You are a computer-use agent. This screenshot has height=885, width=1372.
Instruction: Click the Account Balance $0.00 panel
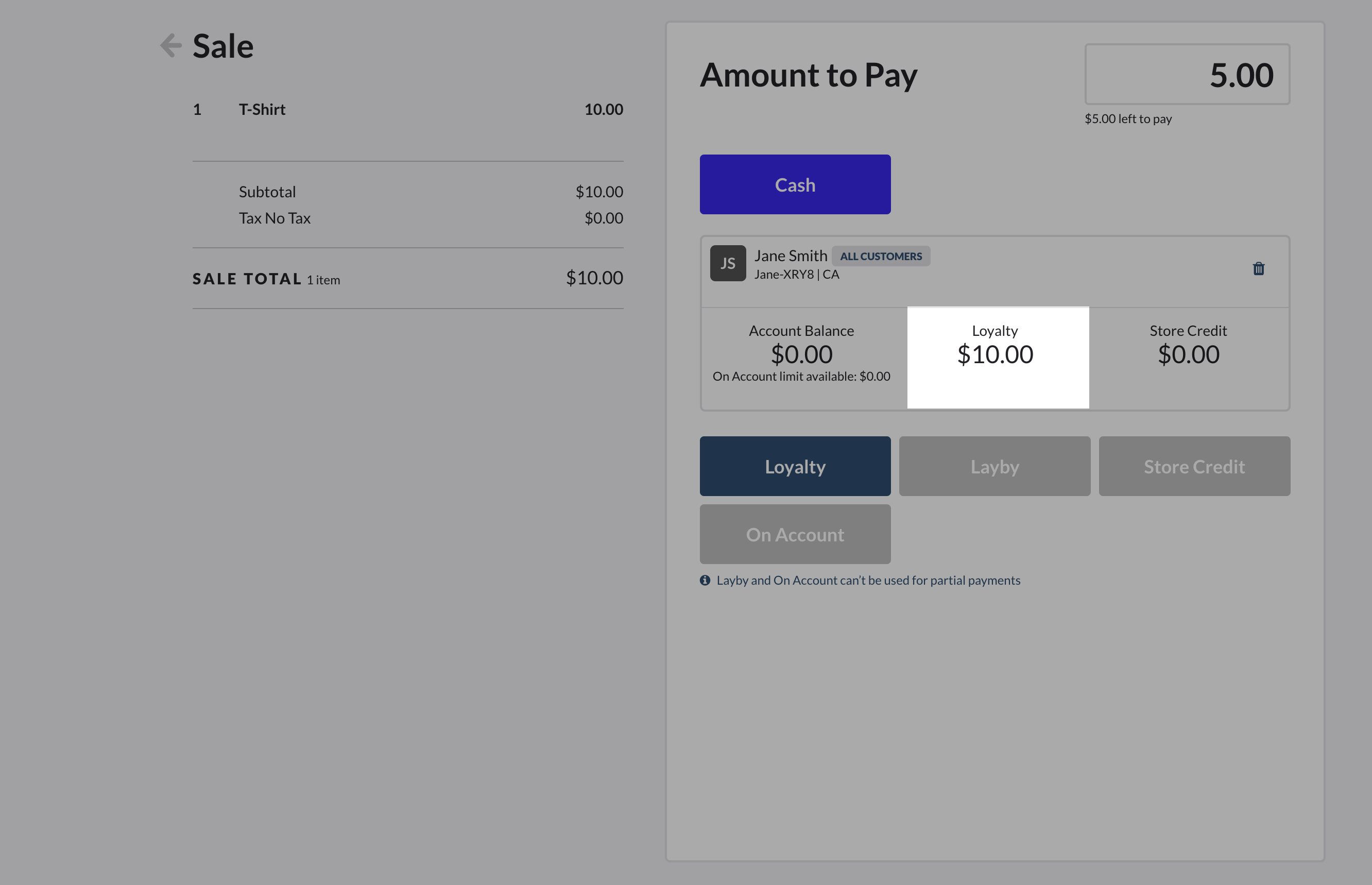click(x=801, y=353)
